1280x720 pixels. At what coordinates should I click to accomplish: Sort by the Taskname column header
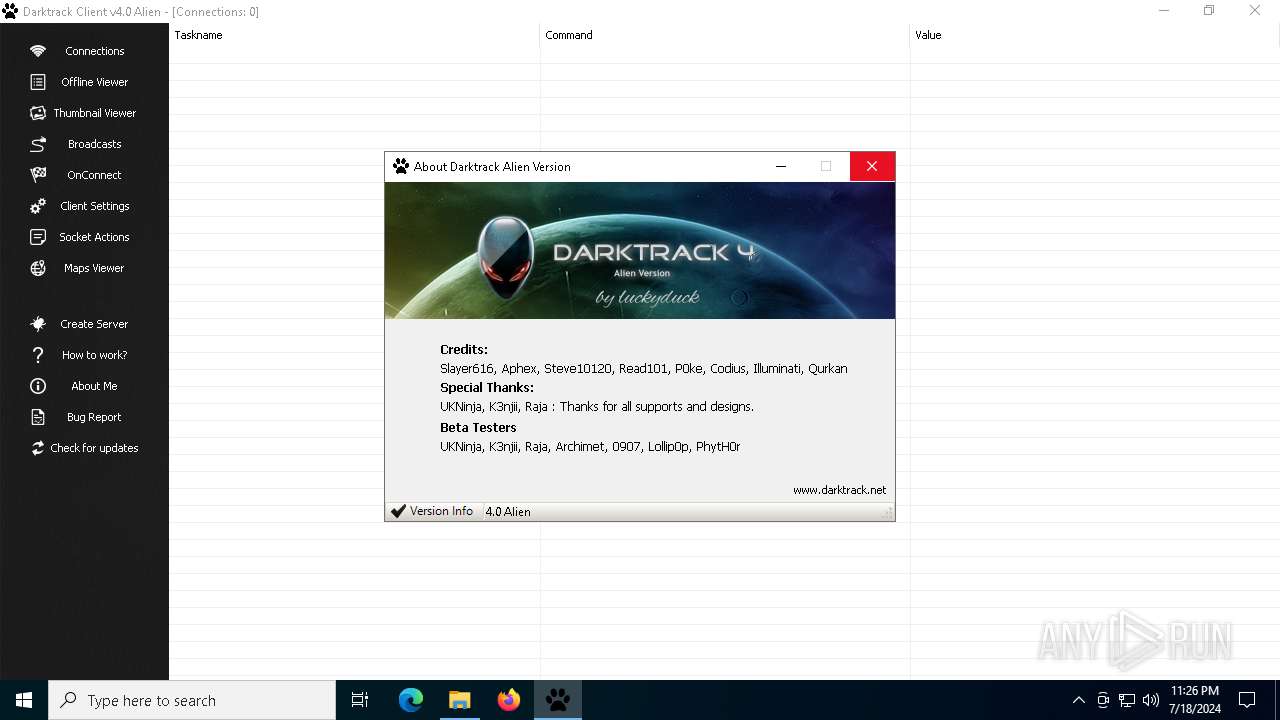coord(355,35)
